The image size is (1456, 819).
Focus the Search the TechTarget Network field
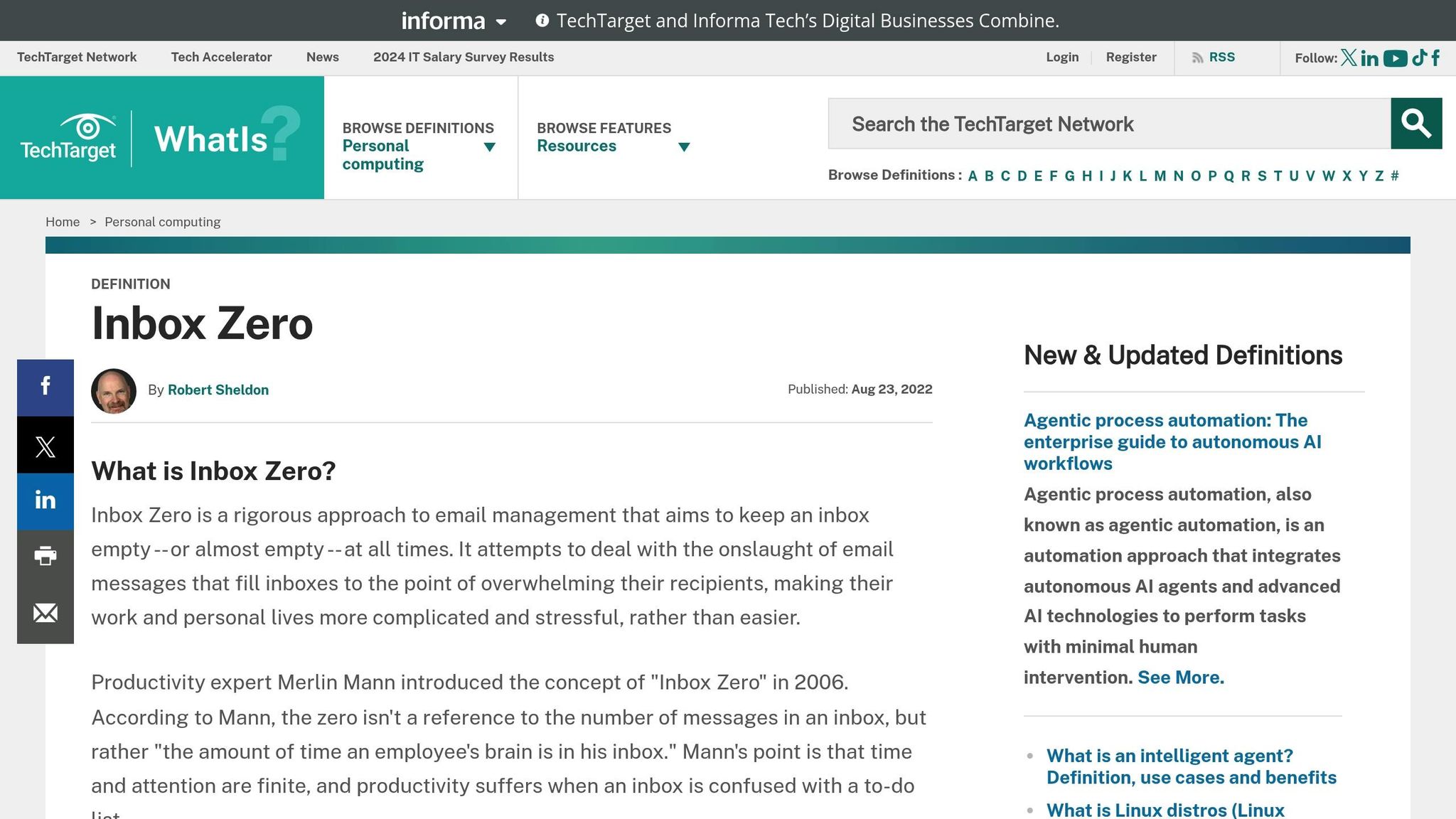coord(1109,124)
